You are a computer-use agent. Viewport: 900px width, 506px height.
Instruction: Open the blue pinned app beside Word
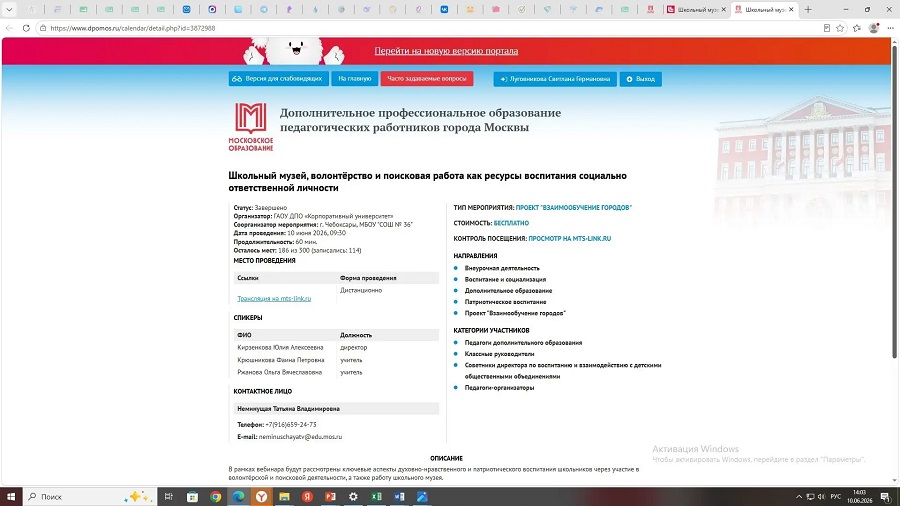click(422, 497)
